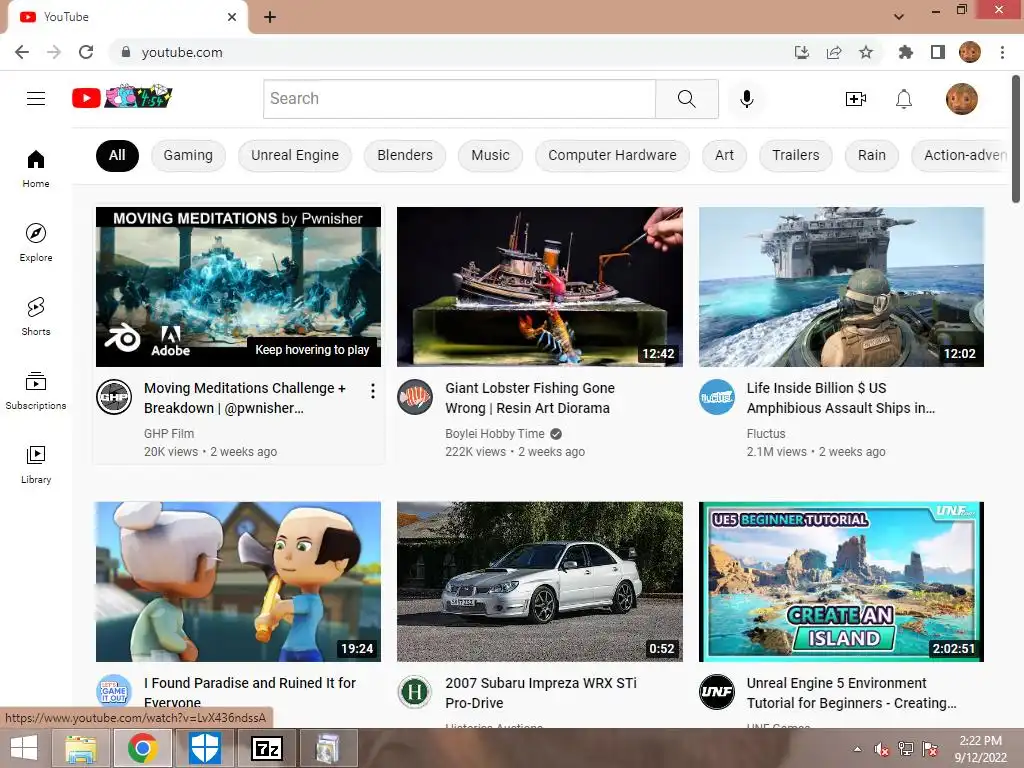The width and height of the screenshot is (1024, 768).
Task: Play the I Found Paradise thumbnail
Action: (238, 582)
